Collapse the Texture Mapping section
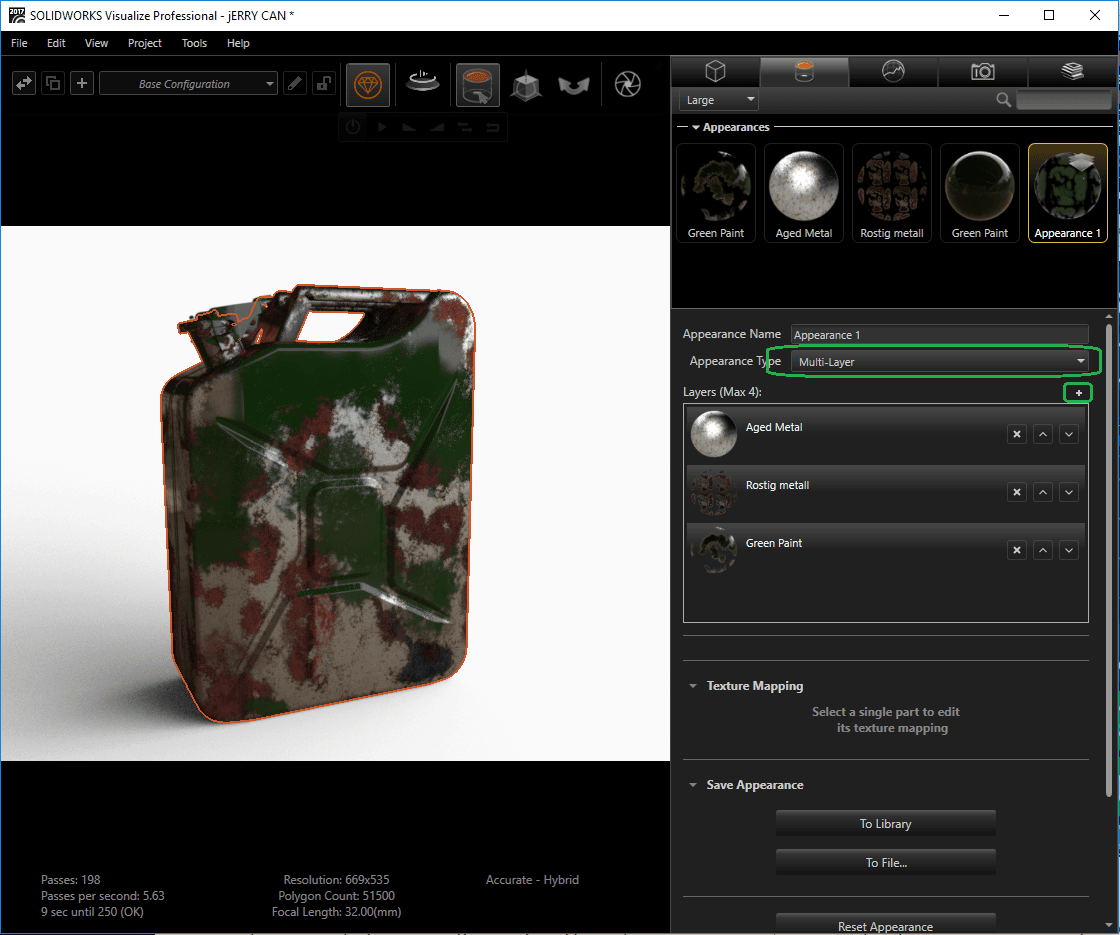1120x935 pixels. click(693, 686)
